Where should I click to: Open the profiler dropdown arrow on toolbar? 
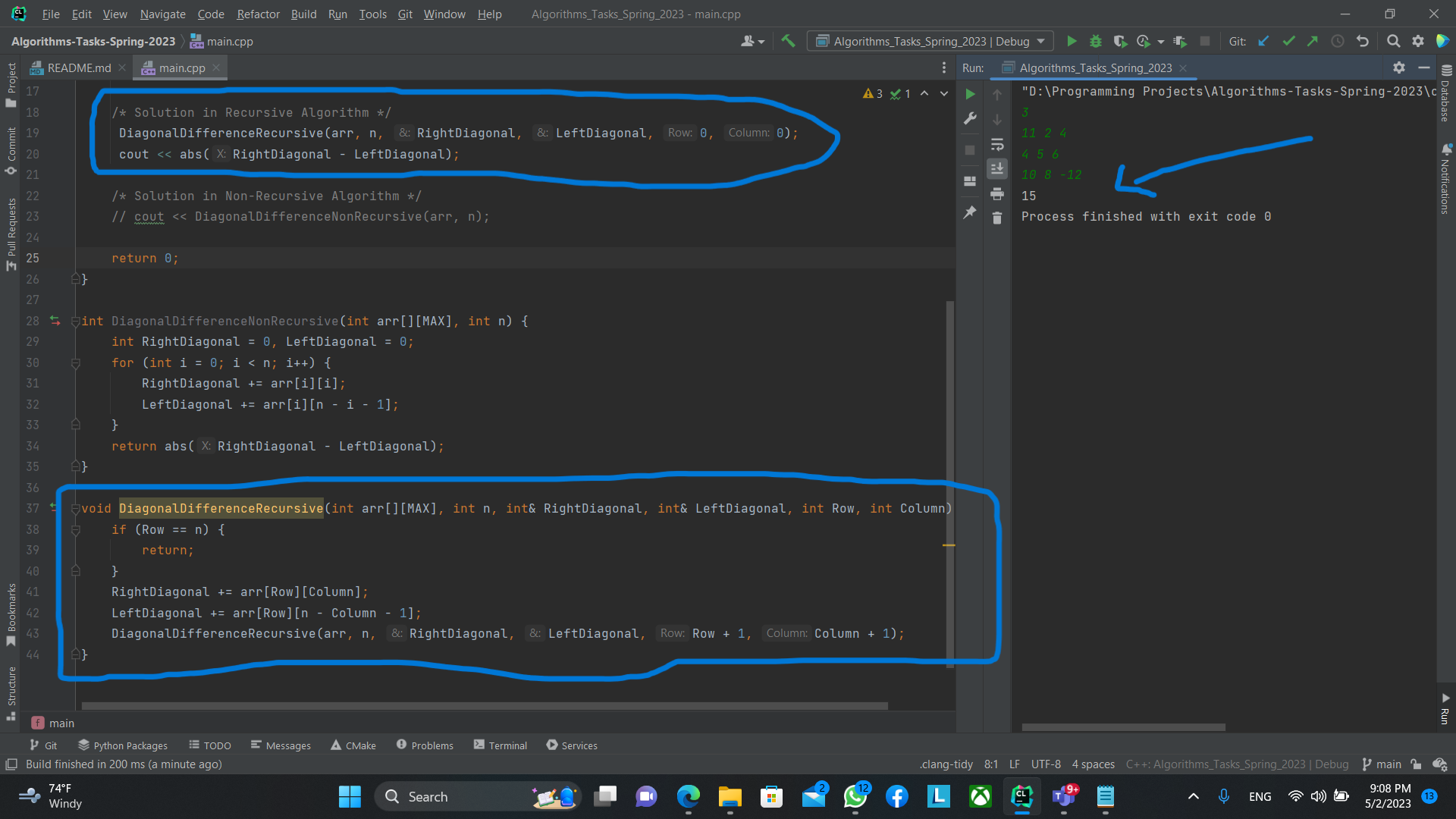[x=1159, y=41]
